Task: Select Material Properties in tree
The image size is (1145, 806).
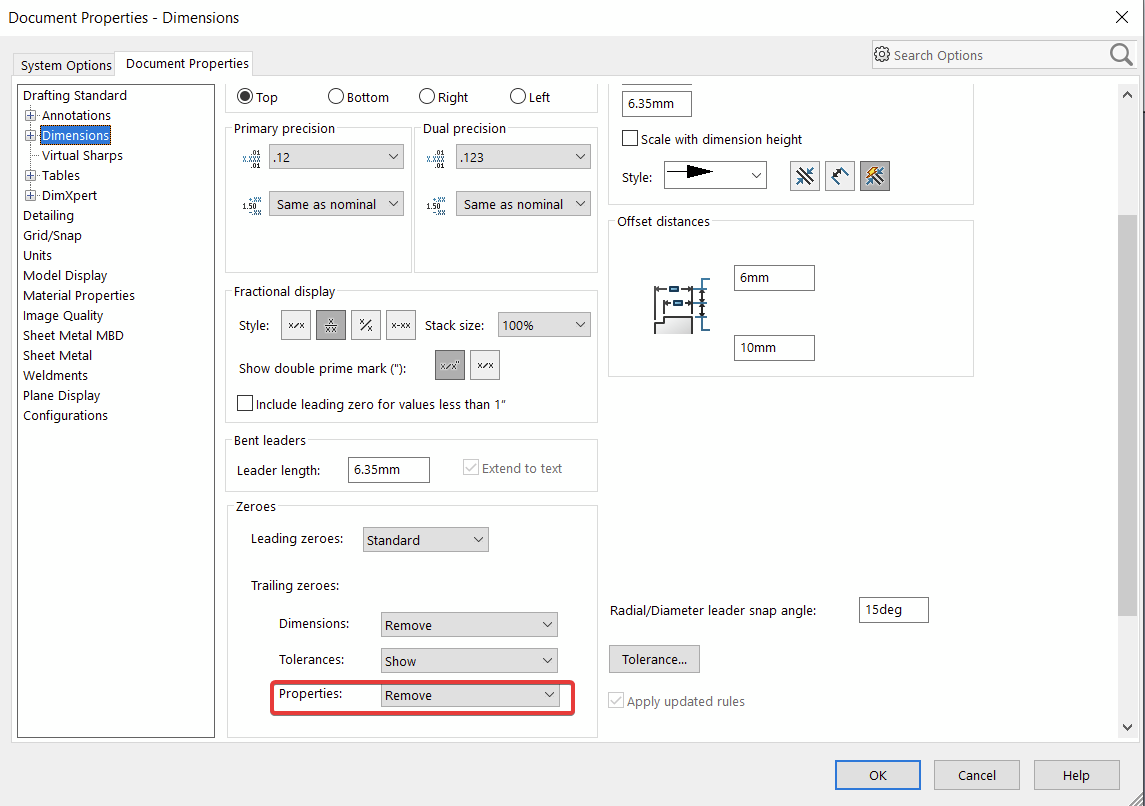Action: [79, 295]
